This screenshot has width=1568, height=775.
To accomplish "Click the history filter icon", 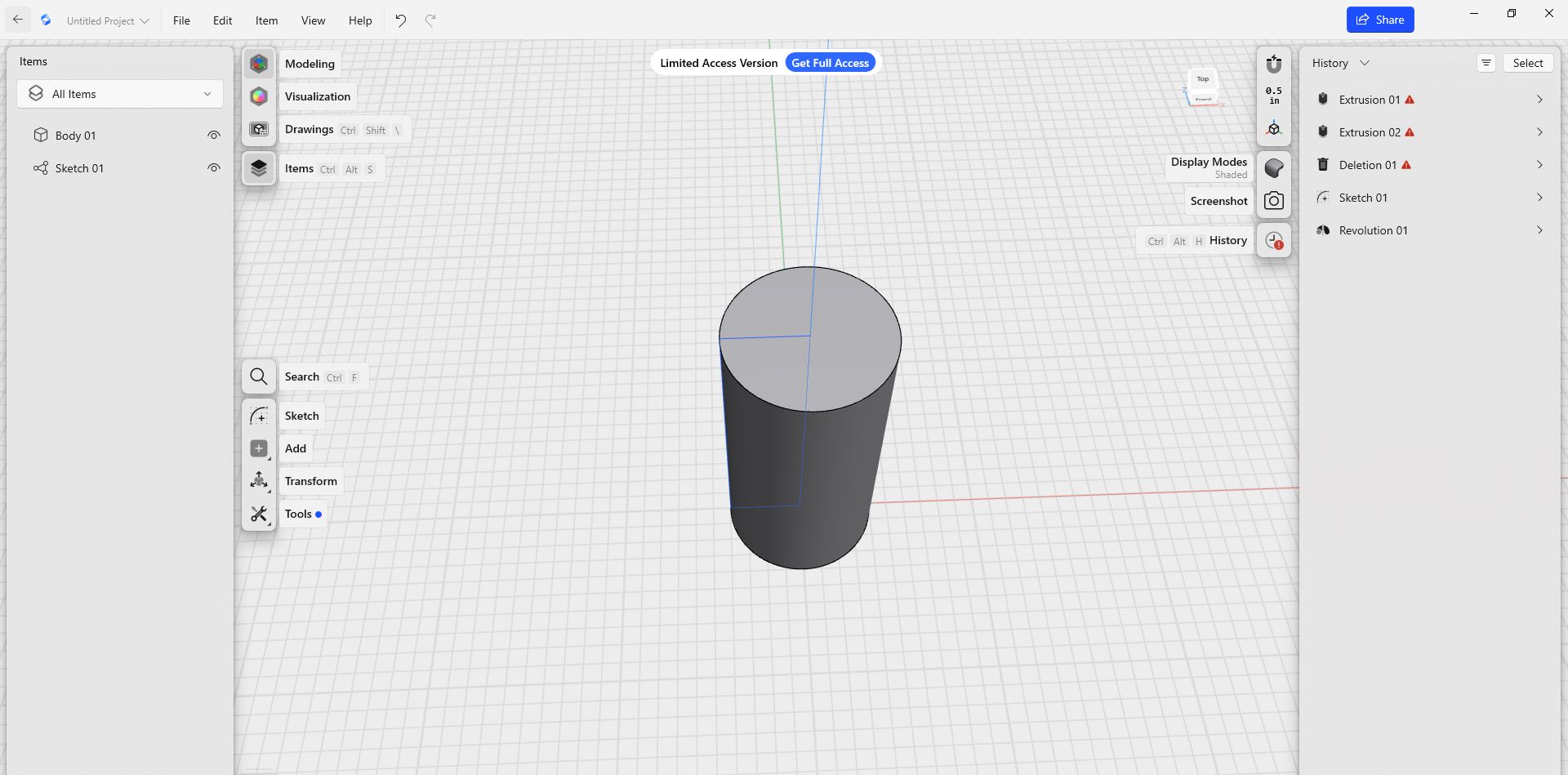I will click(1486, 63).
